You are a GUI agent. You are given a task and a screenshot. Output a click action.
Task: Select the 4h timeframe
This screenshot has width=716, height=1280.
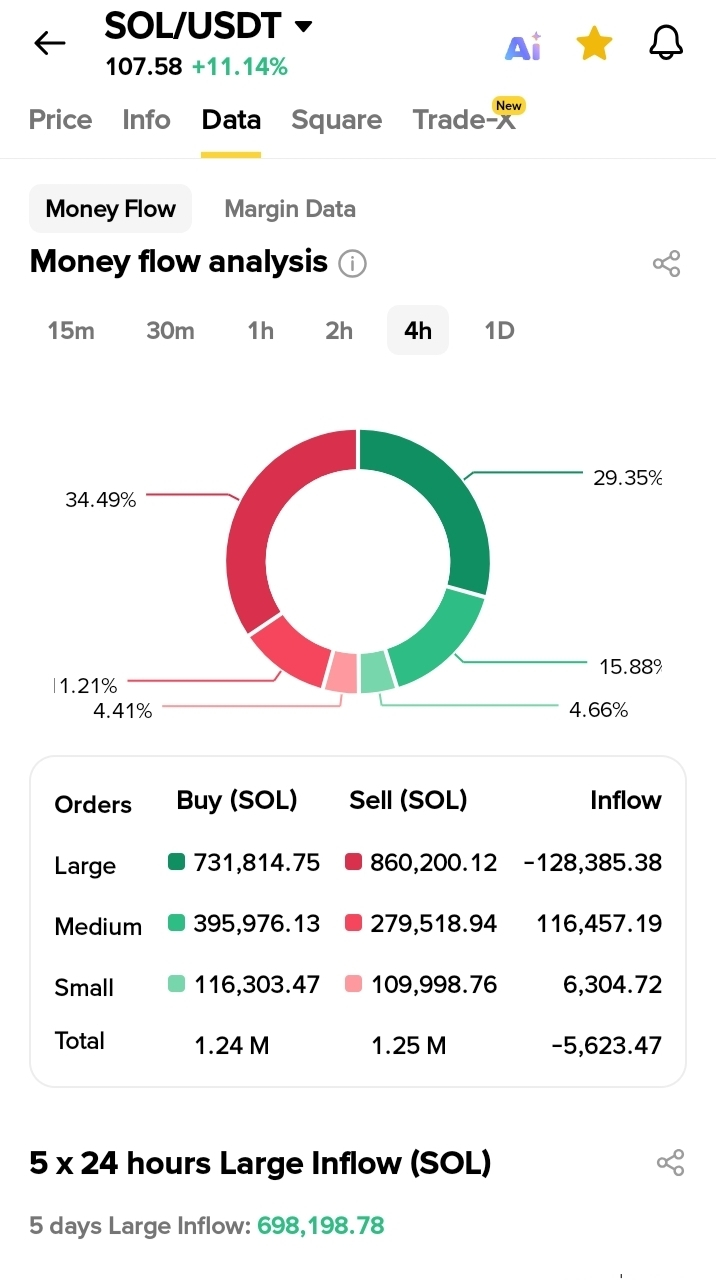click(x=418, y=331)
